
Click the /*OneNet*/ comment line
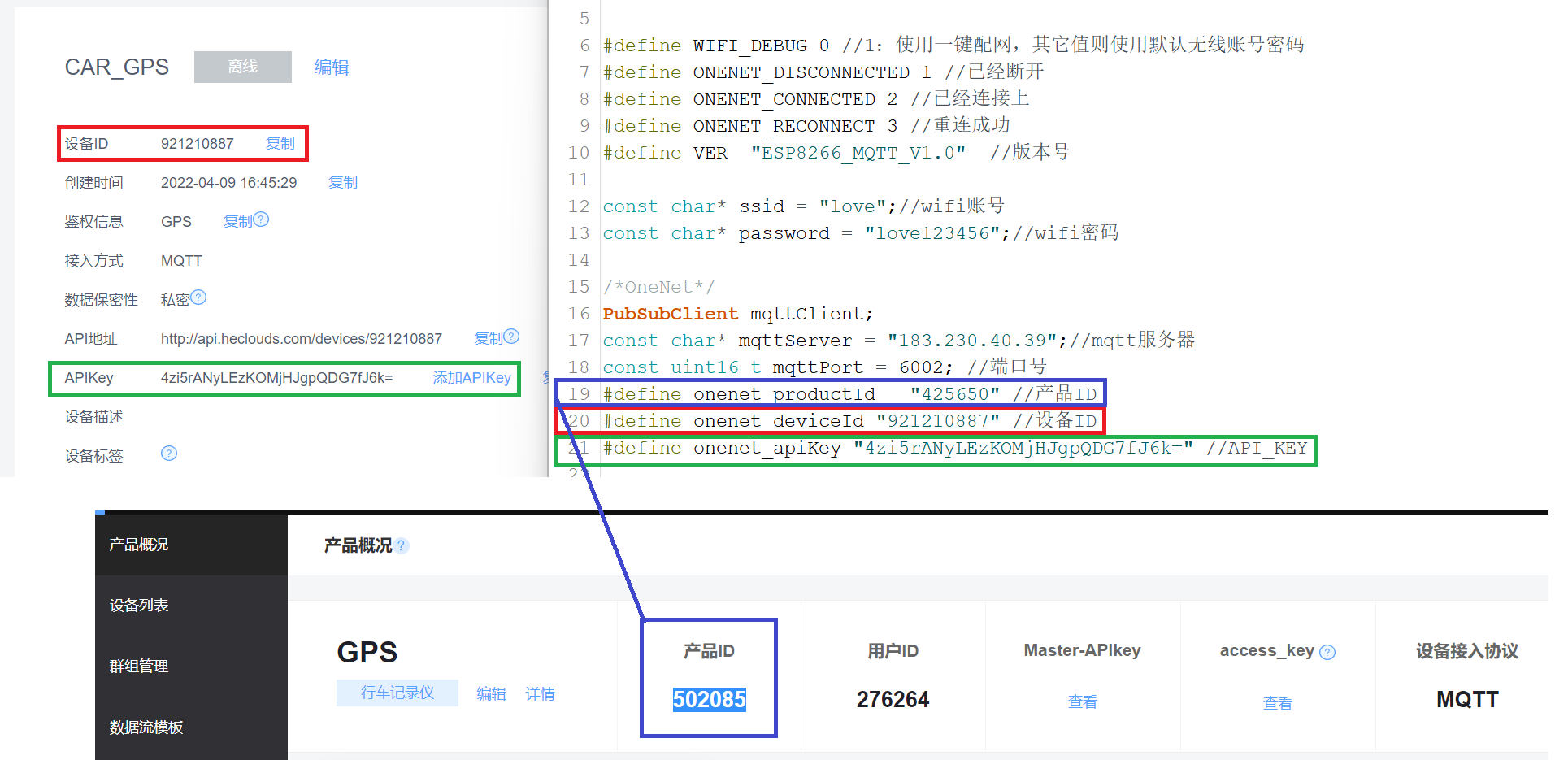tap(659, 287)
